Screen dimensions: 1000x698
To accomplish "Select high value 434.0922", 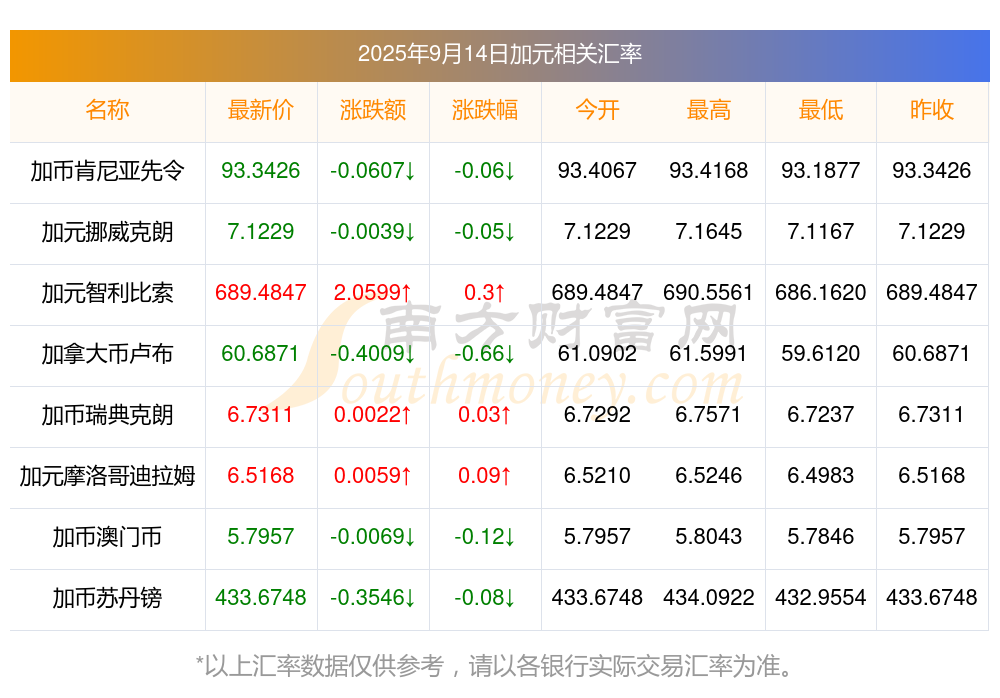I will (x=709, y=598).
